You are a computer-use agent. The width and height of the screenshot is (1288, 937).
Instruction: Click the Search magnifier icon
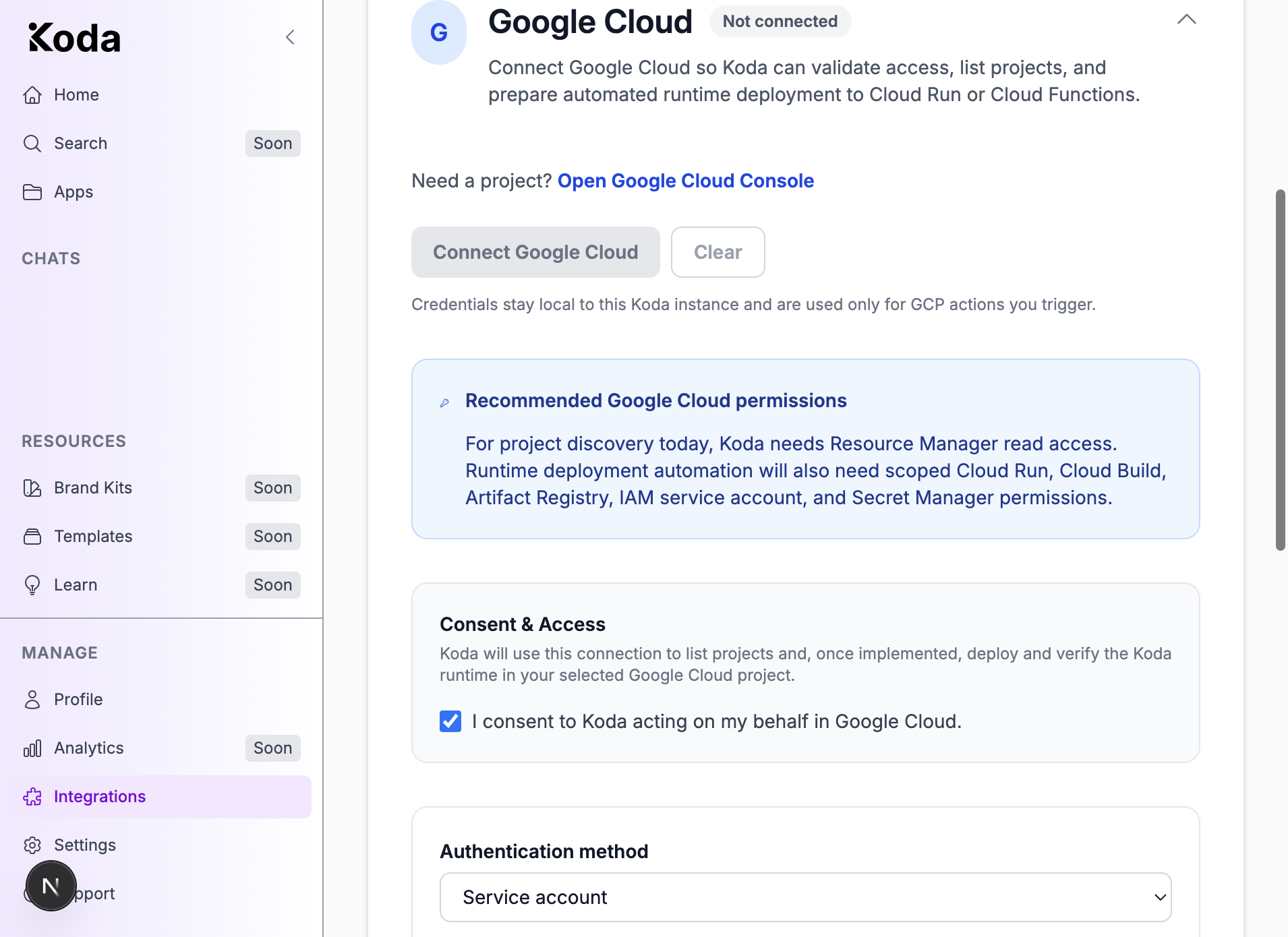tap(32, 144)
